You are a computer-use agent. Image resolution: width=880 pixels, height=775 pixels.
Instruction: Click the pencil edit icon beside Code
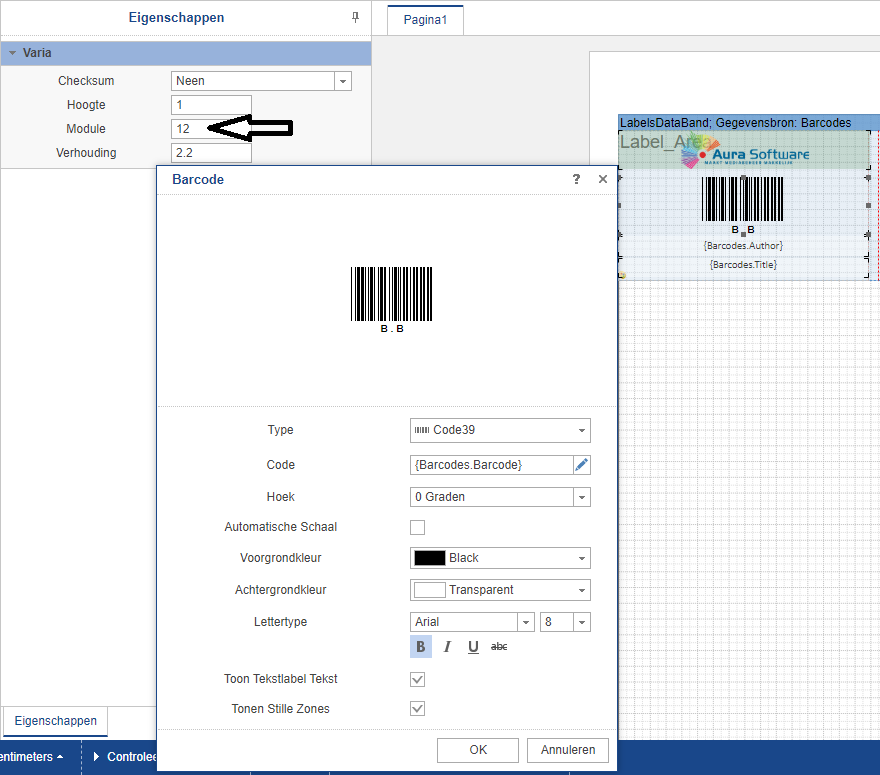pos(581,465)
